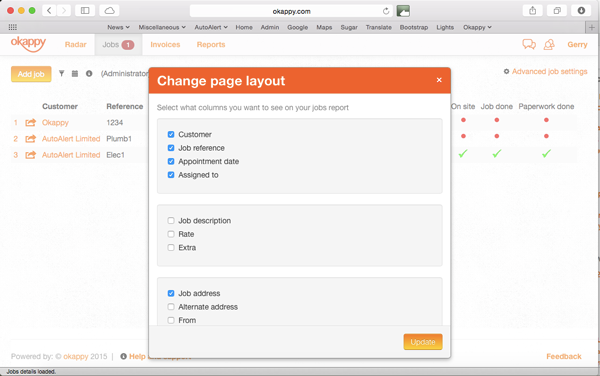Open Advanced job settings link
Viewport: 600px width, 376px height.
point(549,72)
